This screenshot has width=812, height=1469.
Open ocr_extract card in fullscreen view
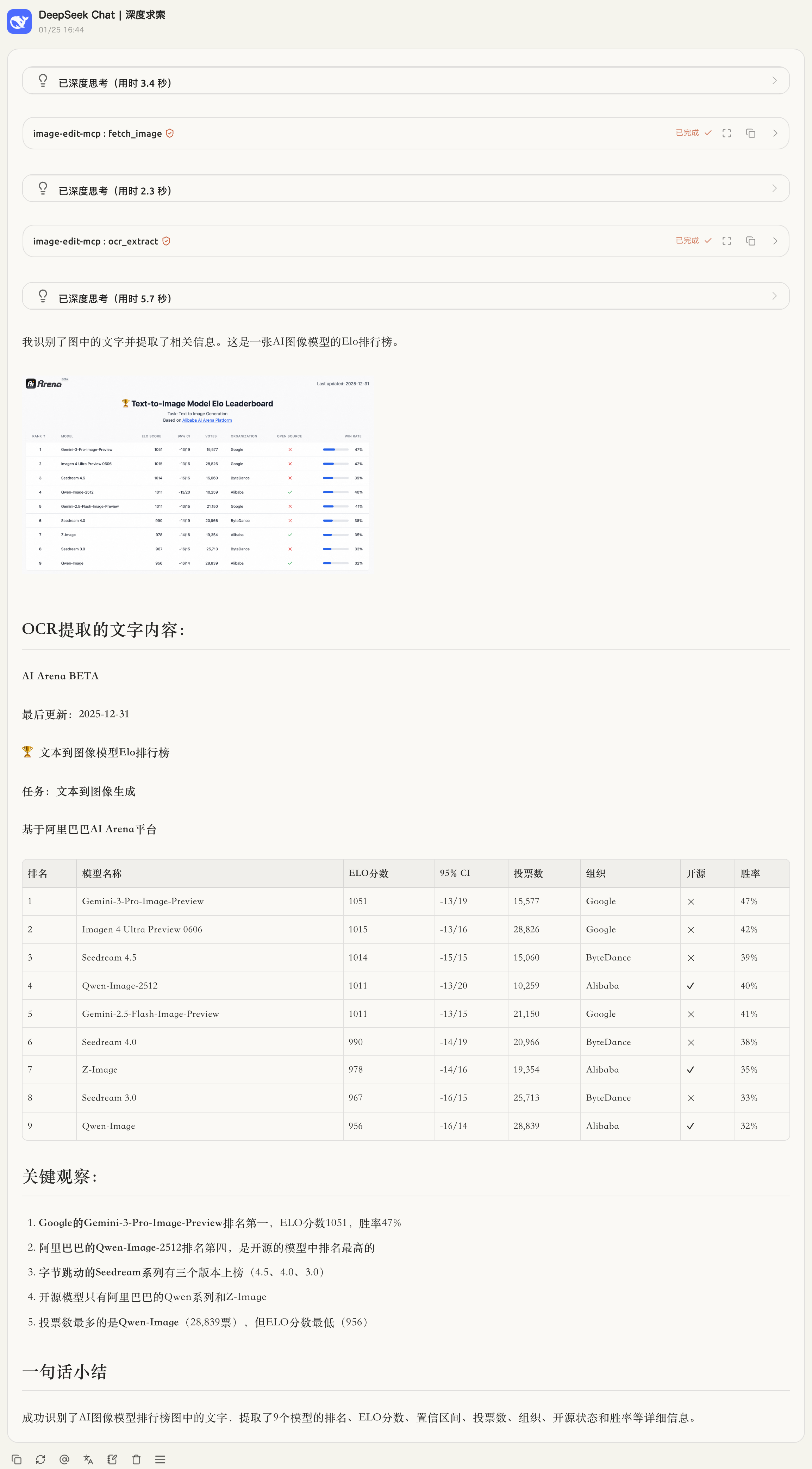click(x=726, y=241)
